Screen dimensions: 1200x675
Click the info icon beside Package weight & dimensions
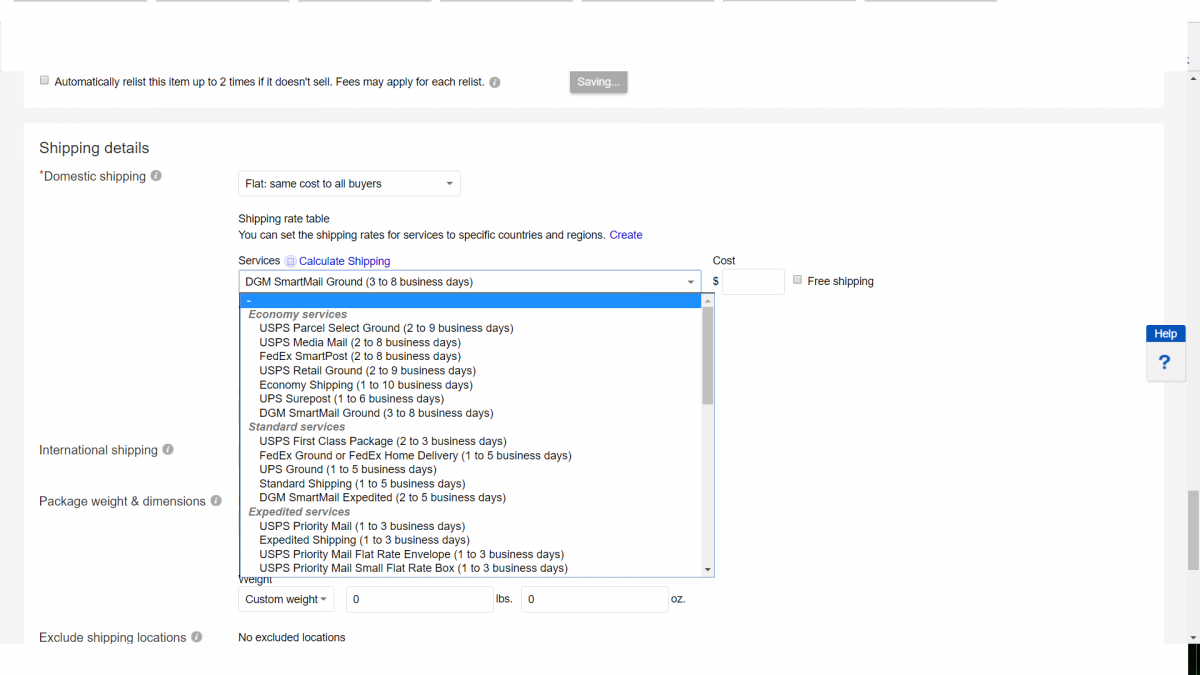(216, 501)
